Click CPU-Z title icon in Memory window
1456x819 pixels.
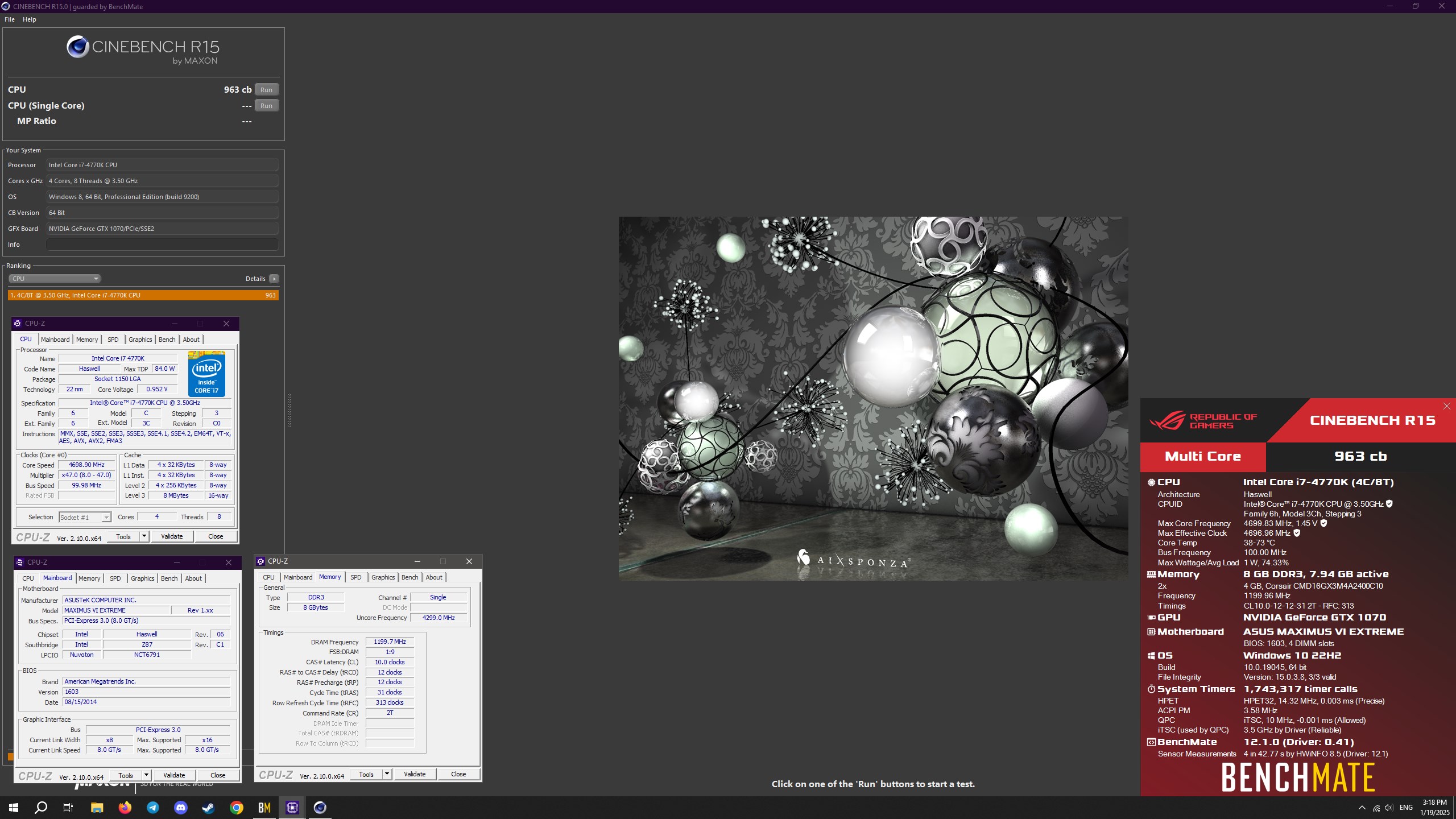260,561
